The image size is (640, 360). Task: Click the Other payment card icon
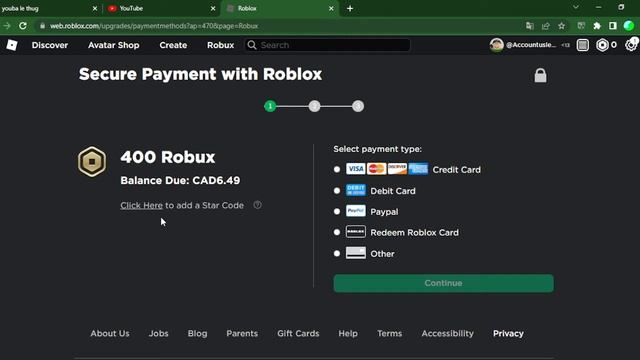(x=356, y=253)
